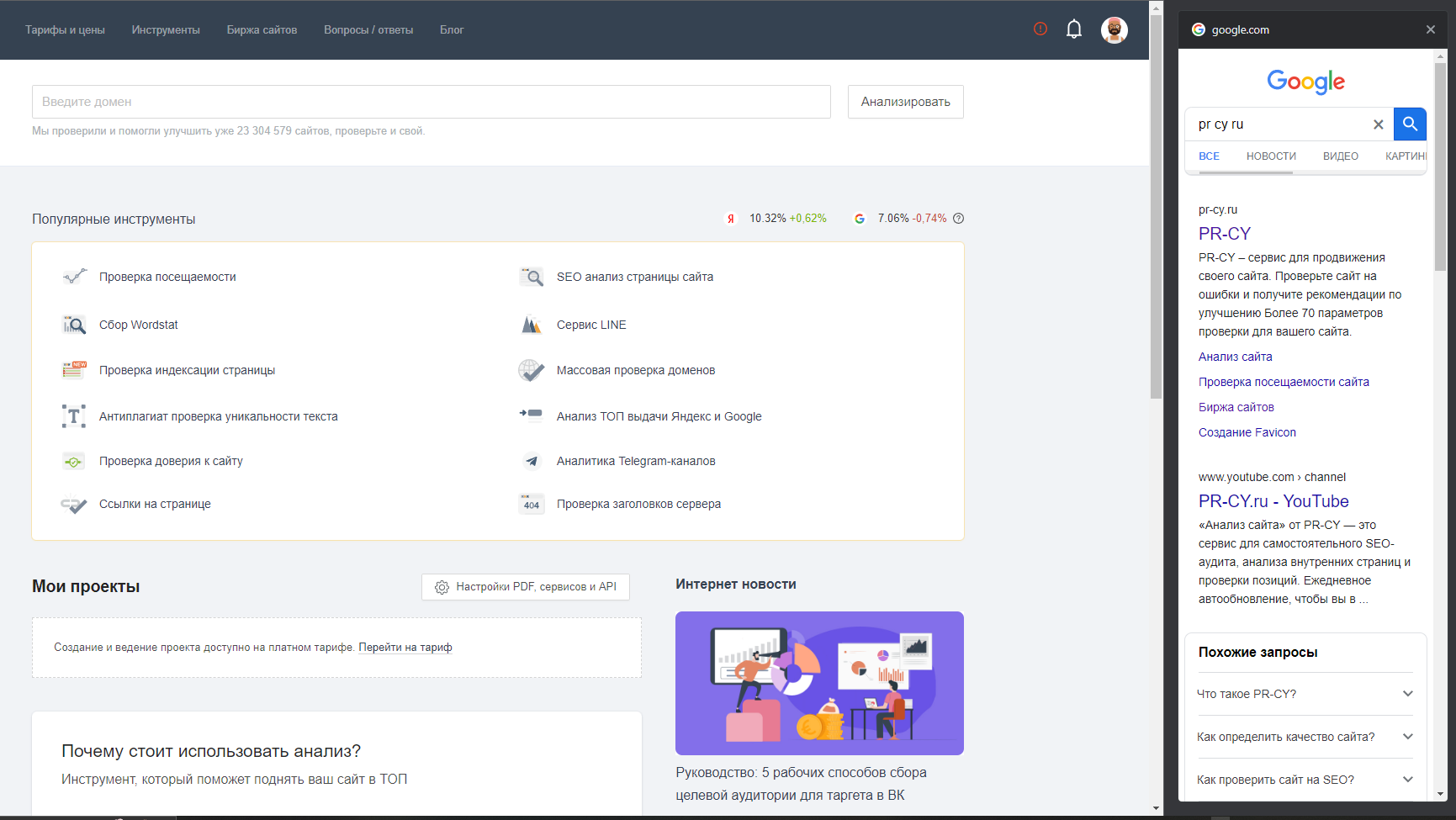Switch to the НОВОСТИ tab in Google
The height and width of the screenshot is (820, 1456).
(x=1271, y=156)
